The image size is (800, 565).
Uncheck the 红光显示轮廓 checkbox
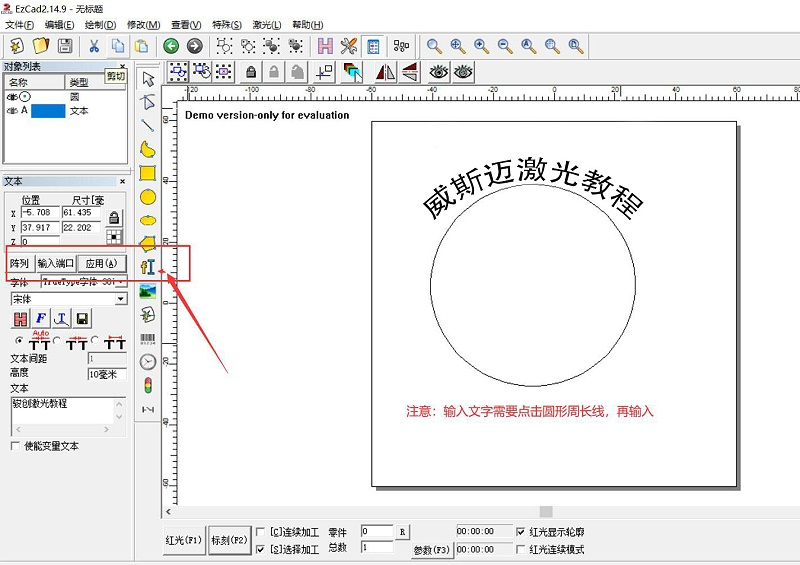[520, 532]
